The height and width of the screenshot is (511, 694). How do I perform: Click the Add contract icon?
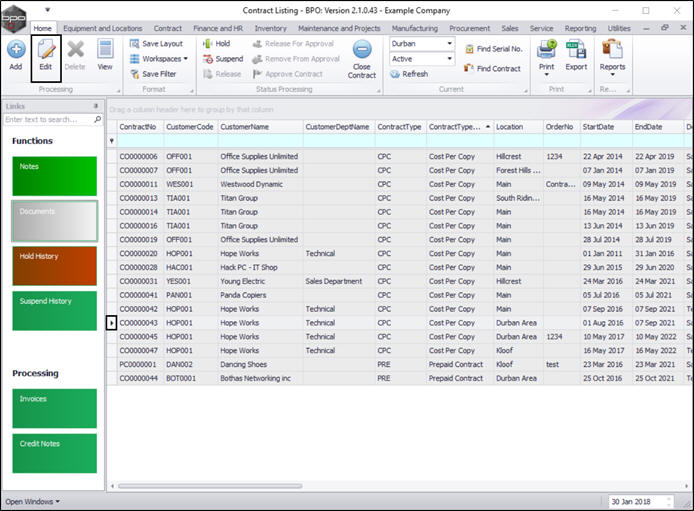16,54
